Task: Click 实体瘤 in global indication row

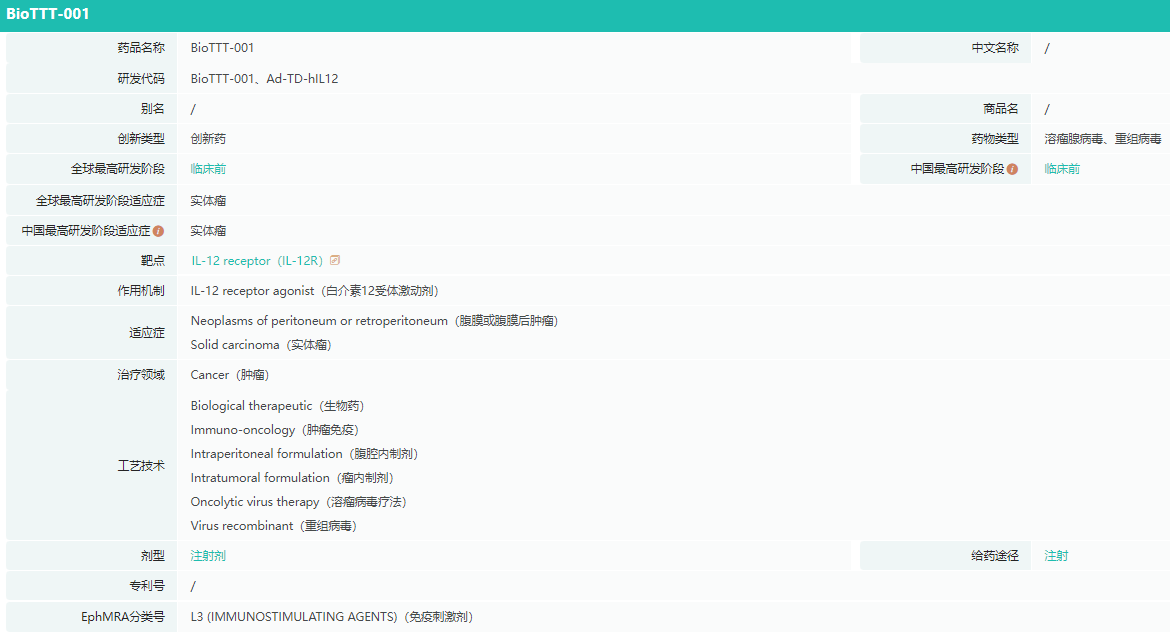Action: point(208,201)
